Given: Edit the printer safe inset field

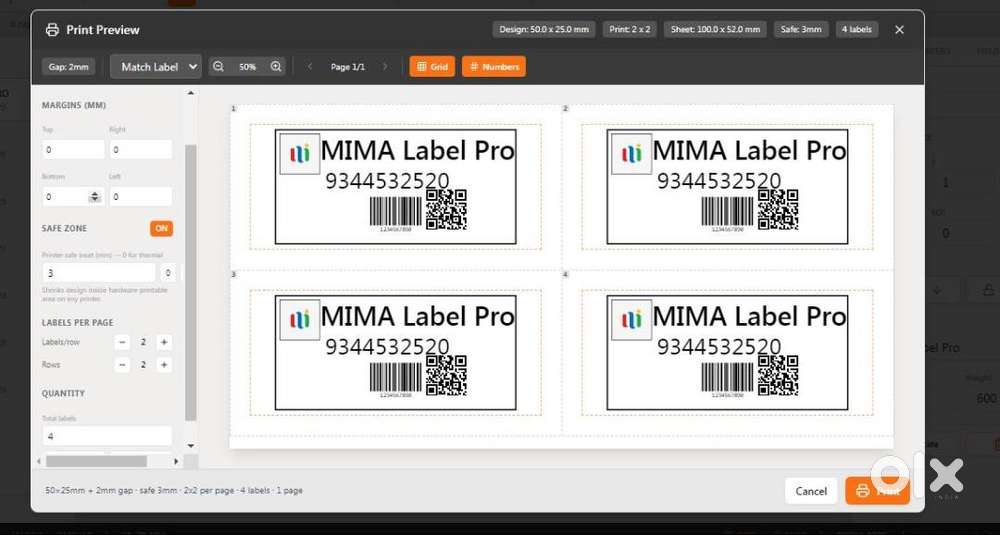Looking at the screenshot, I should 98,273.
